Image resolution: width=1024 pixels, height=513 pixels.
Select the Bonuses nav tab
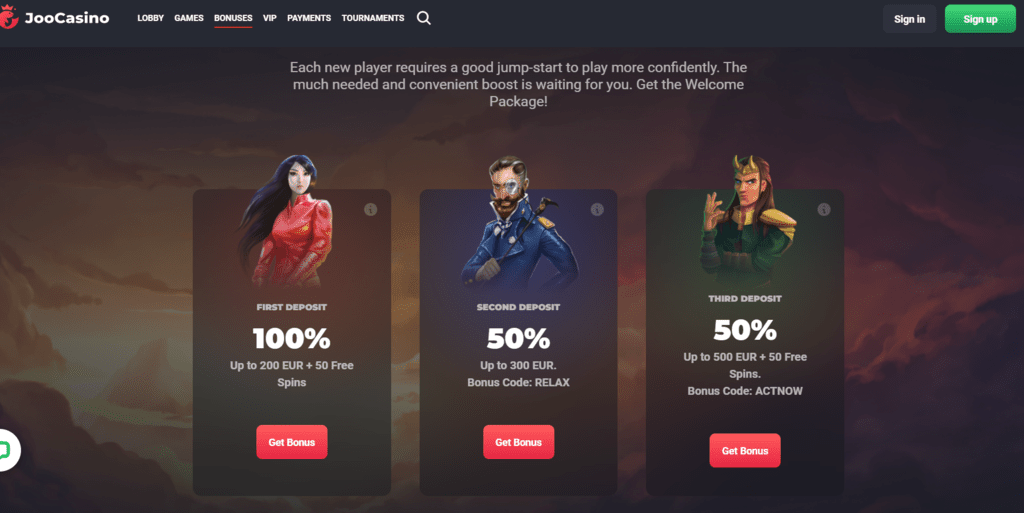pos(233,18)
